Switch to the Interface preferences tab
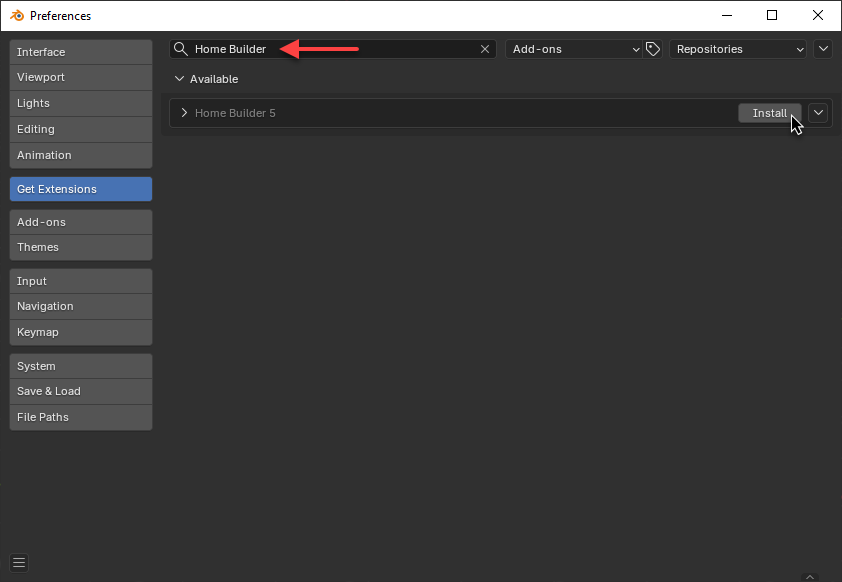 click(81, 52)
